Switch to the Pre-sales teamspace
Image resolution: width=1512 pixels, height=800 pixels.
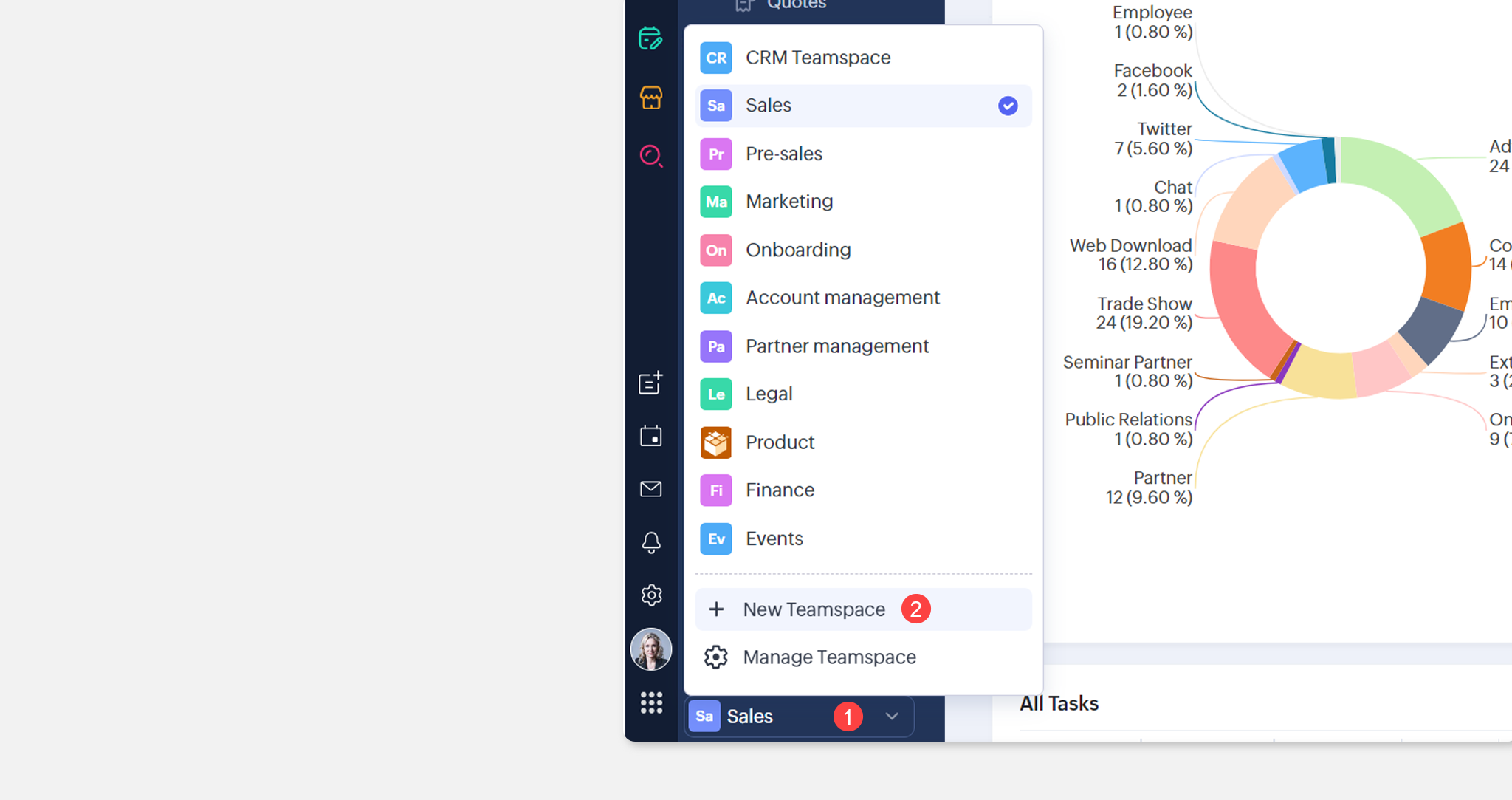783,154
